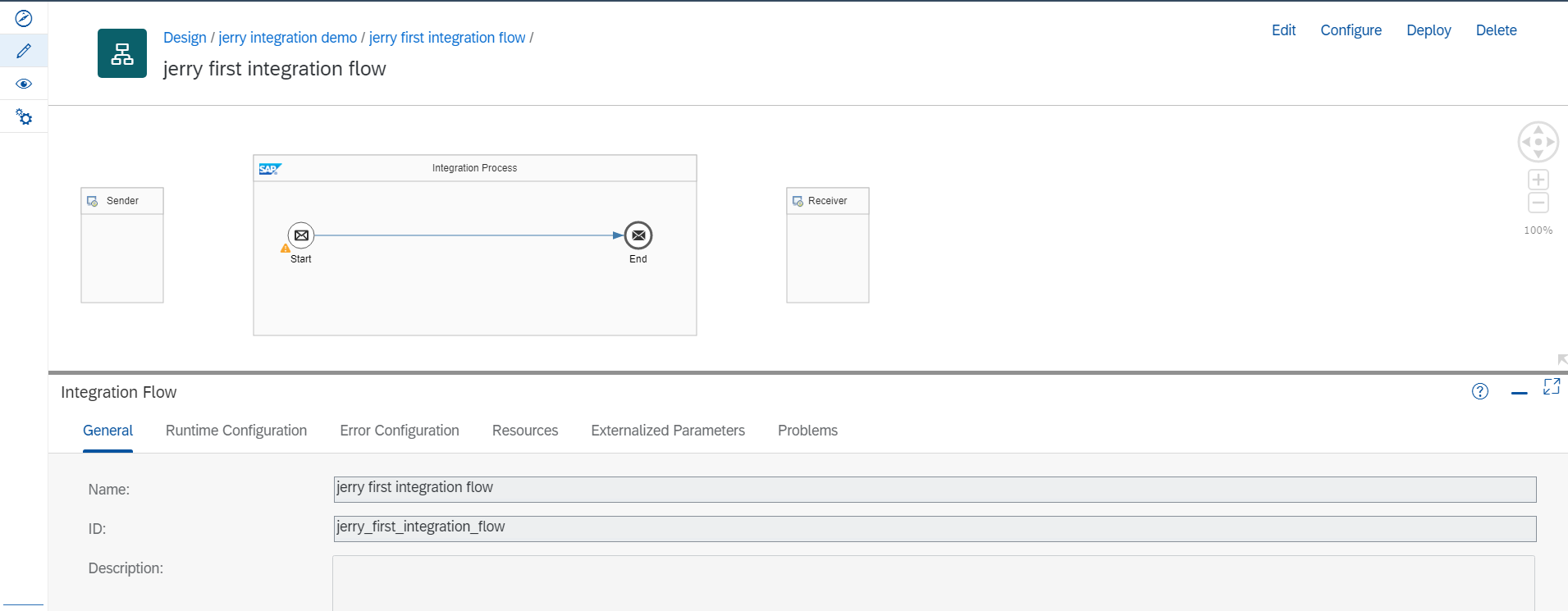Viewport: 1568px width, 611px height.
Task: Open the Discover compass icon in sidebar
Action: click(24, 18)
